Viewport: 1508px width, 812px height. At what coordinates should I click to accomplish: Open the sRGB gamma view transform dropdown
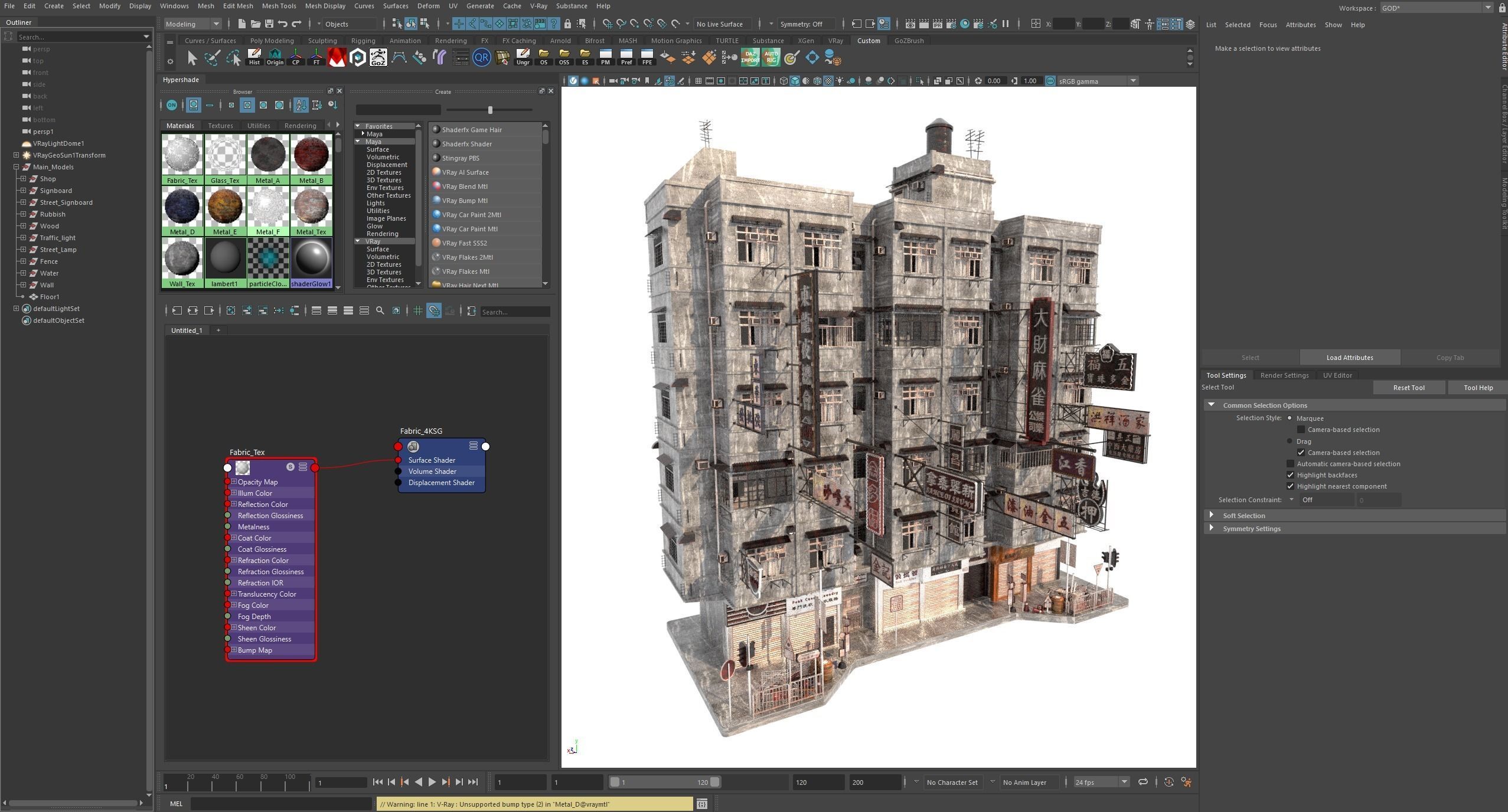pos(1097,81)
